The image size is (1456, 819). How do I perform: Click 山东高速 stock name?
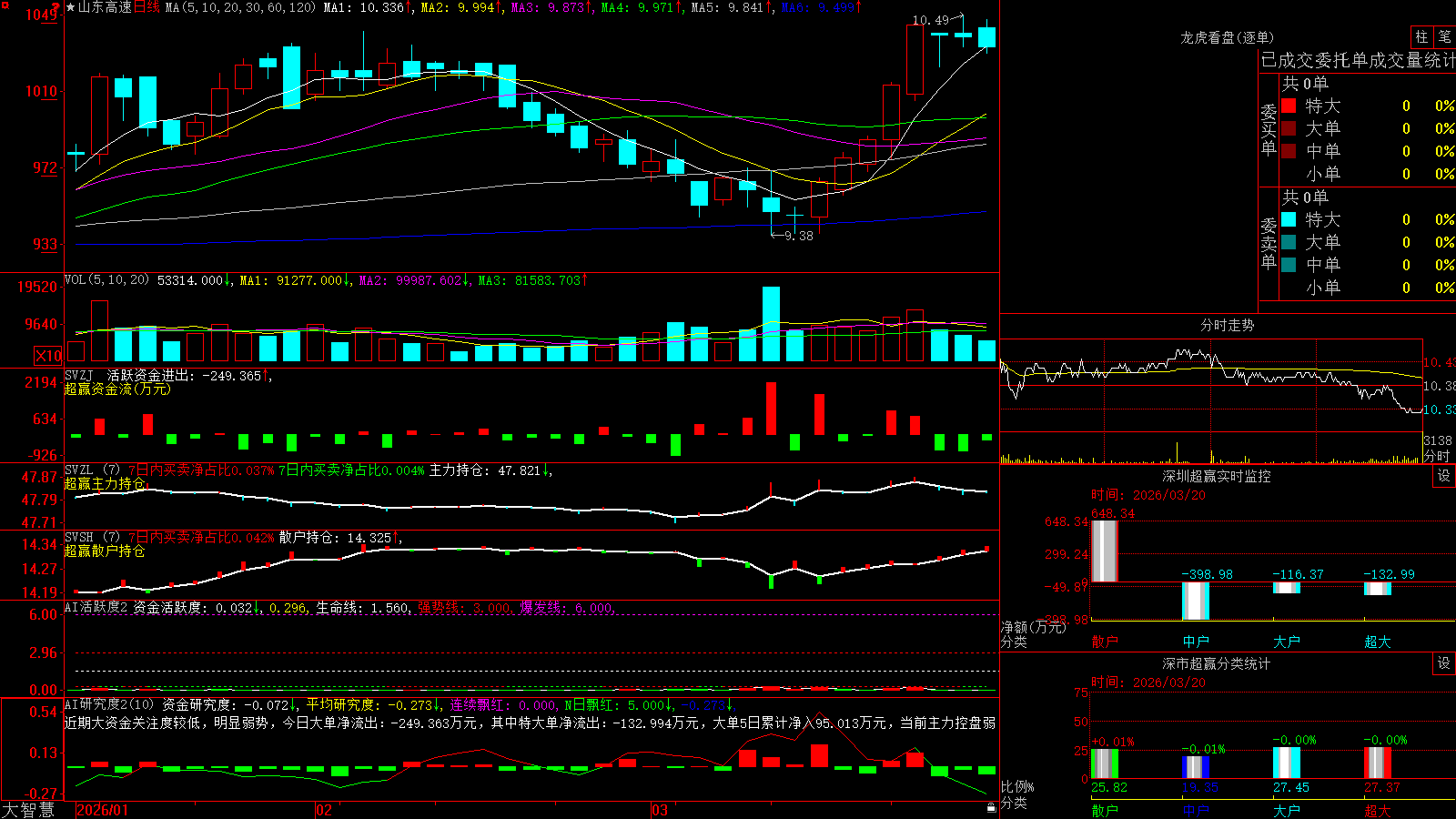point(105,7)
